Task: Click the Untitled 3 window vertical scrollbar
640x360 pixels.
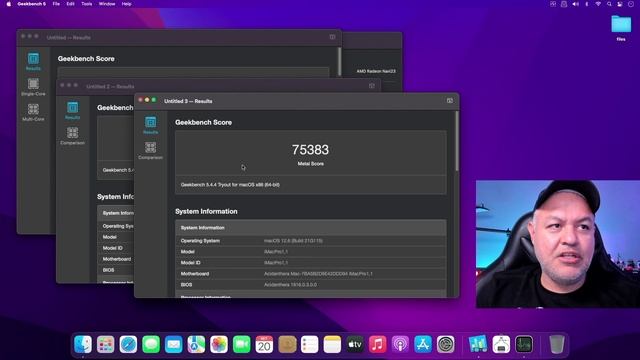Action: click(x=457, y=141)
